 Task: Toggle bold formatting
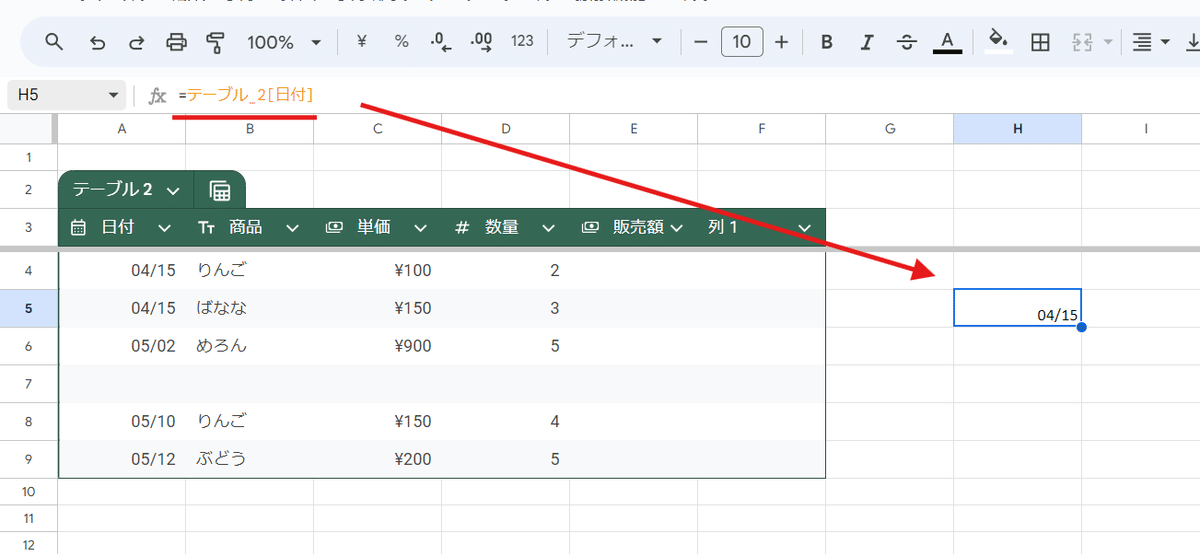point(827,42)
